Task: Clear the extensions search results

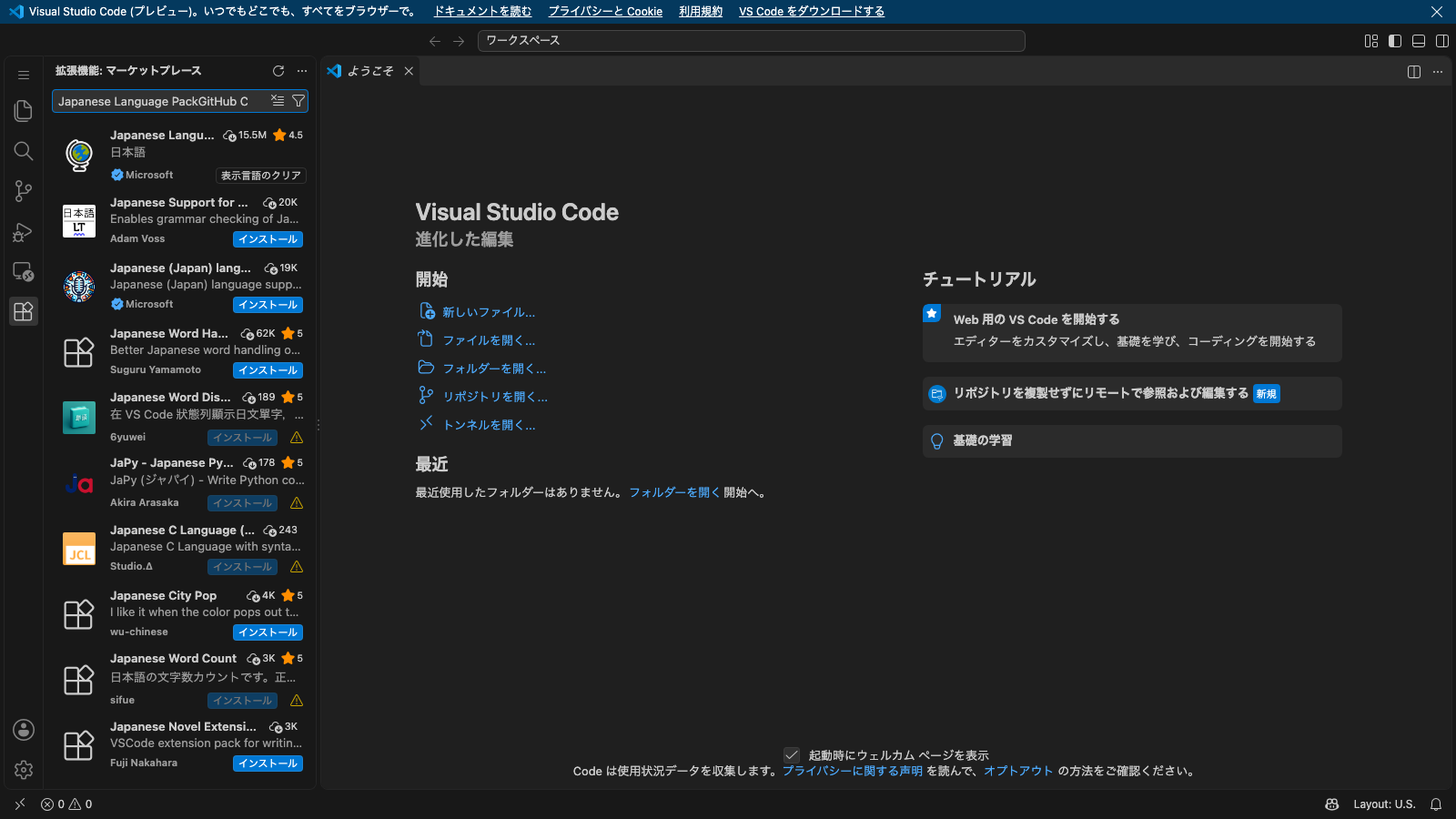Action: [278, 101]
